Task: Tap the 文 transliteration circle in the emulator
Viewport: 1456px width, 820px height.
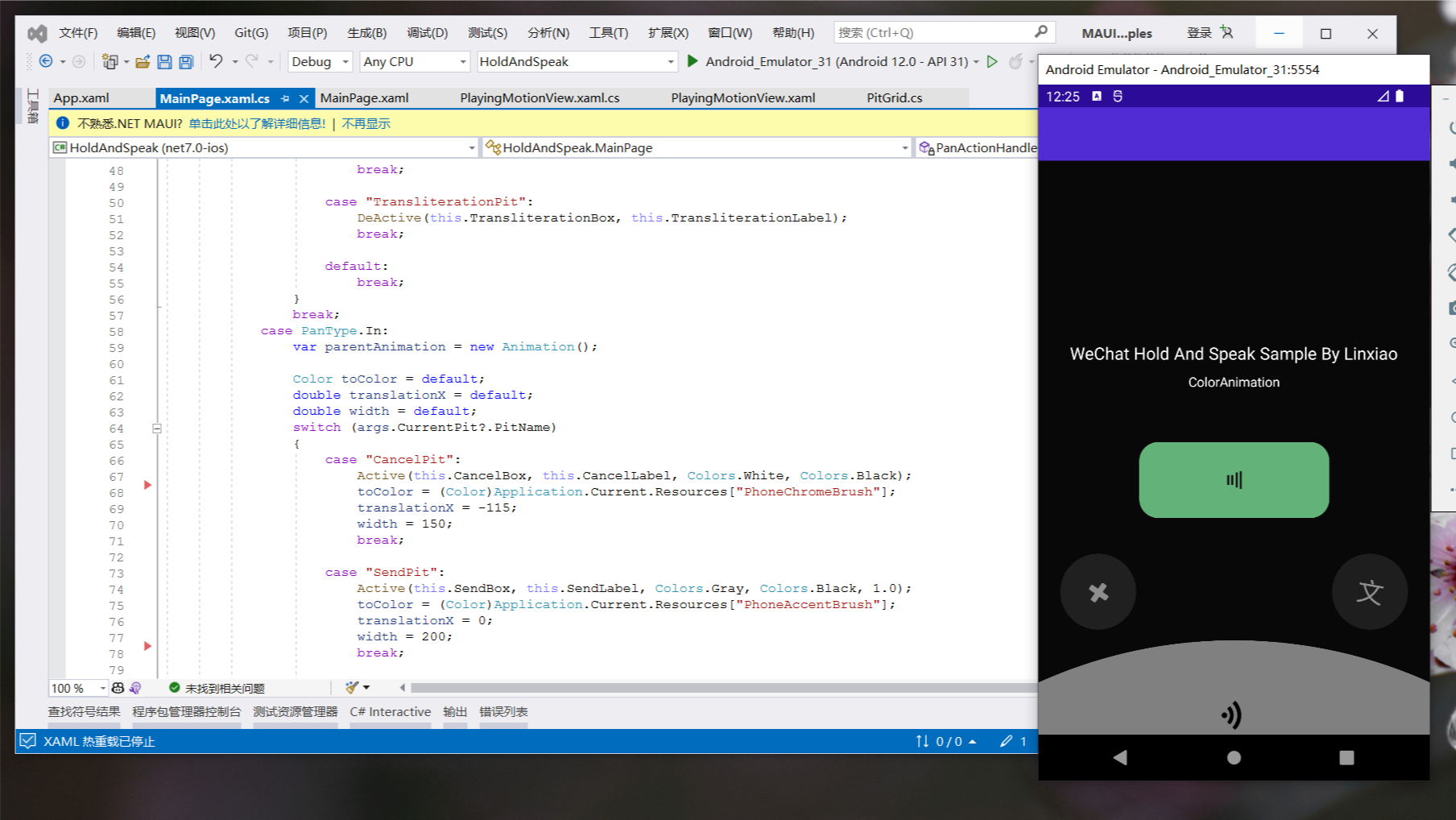Action: point(1370,592)
